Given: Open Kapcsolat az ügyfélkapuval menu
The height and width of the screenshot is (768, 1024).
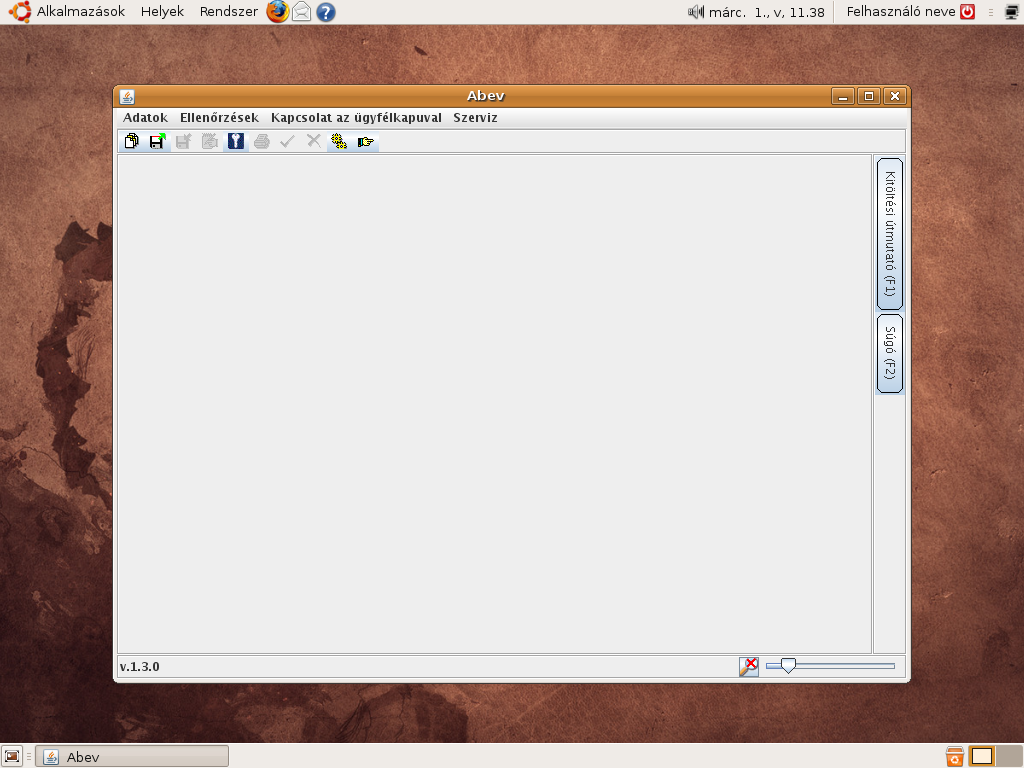Looking at the screenshot, I should pyautogui.click(x=357, y=118).
